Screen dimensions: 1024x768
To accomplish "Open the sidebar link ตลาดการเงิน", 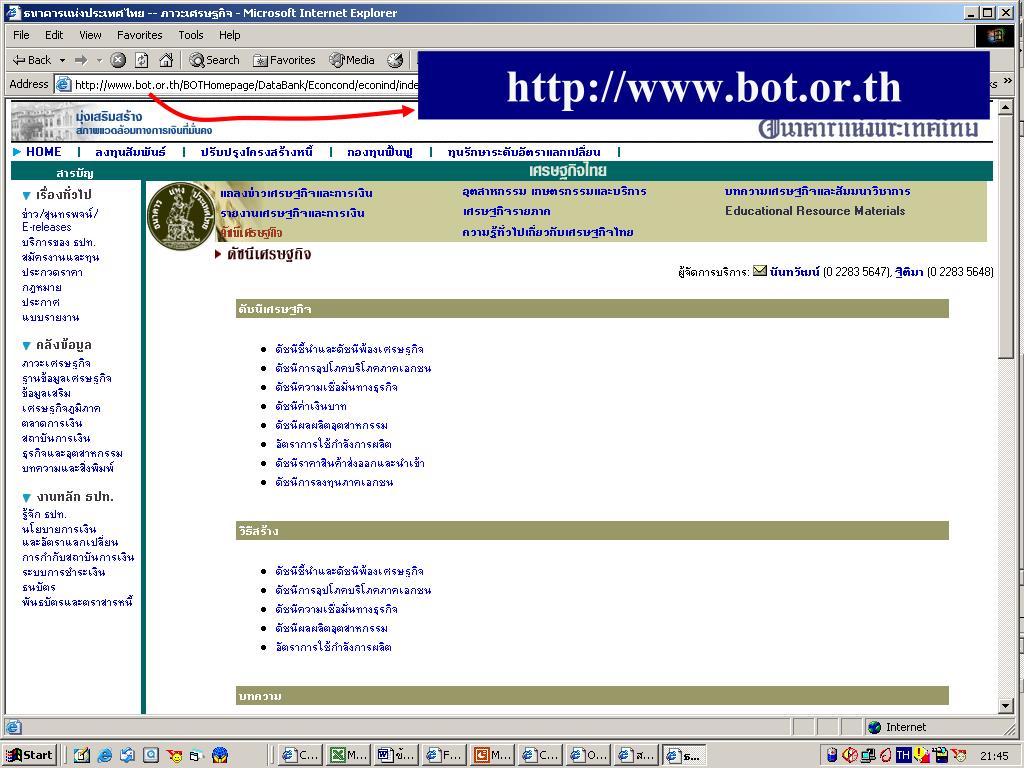I will [x=52, y=423].
